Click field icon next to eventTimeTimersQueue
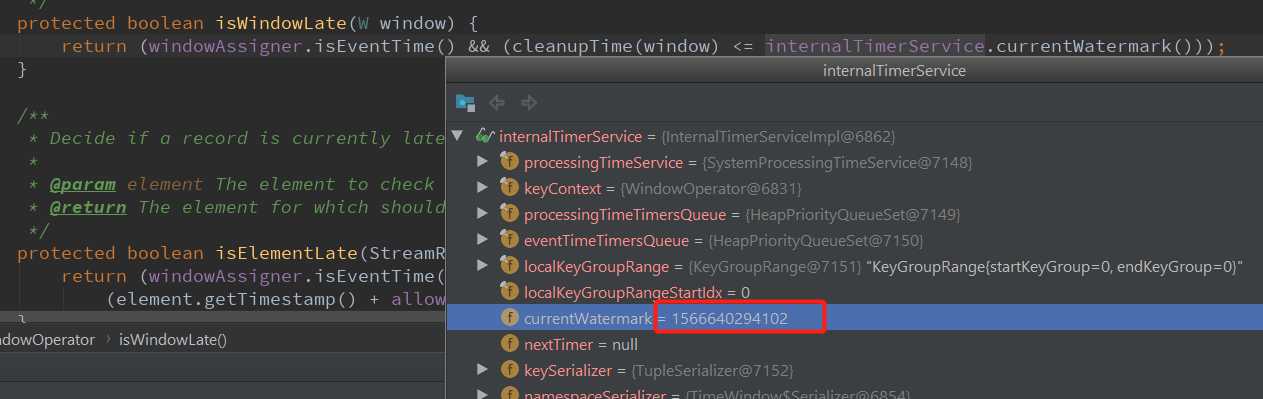The image size is (1263, 399). pyautogui.click(x=509, y=239)
